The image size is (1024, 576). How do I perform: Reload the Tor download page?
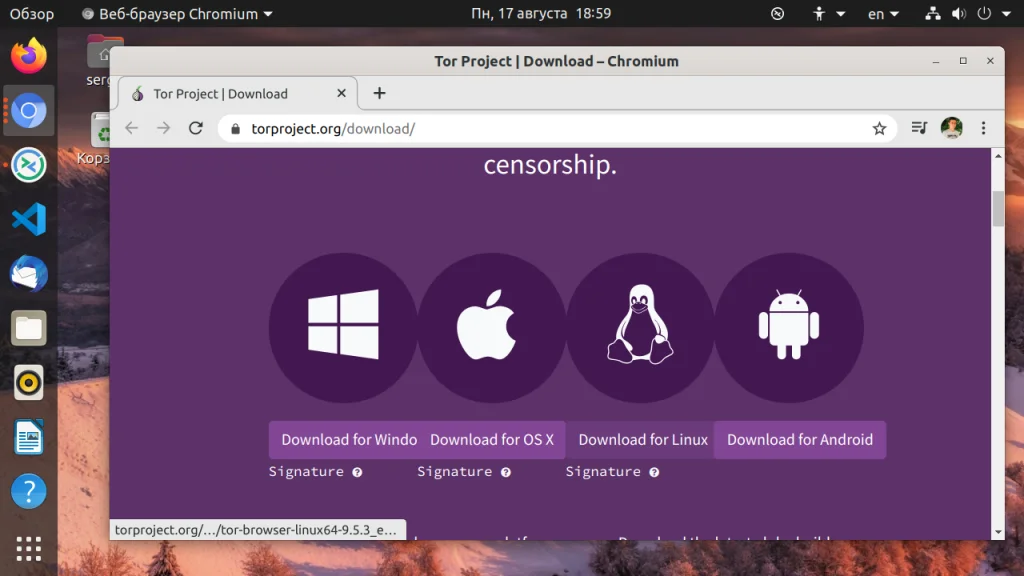196,128
